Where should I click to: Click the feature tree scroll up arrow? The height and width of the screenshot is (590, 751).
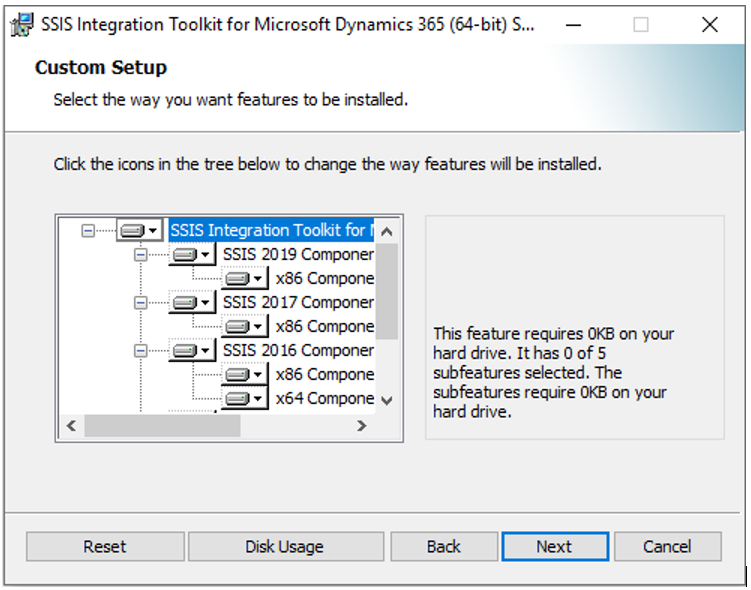click(x=387, y=232)
